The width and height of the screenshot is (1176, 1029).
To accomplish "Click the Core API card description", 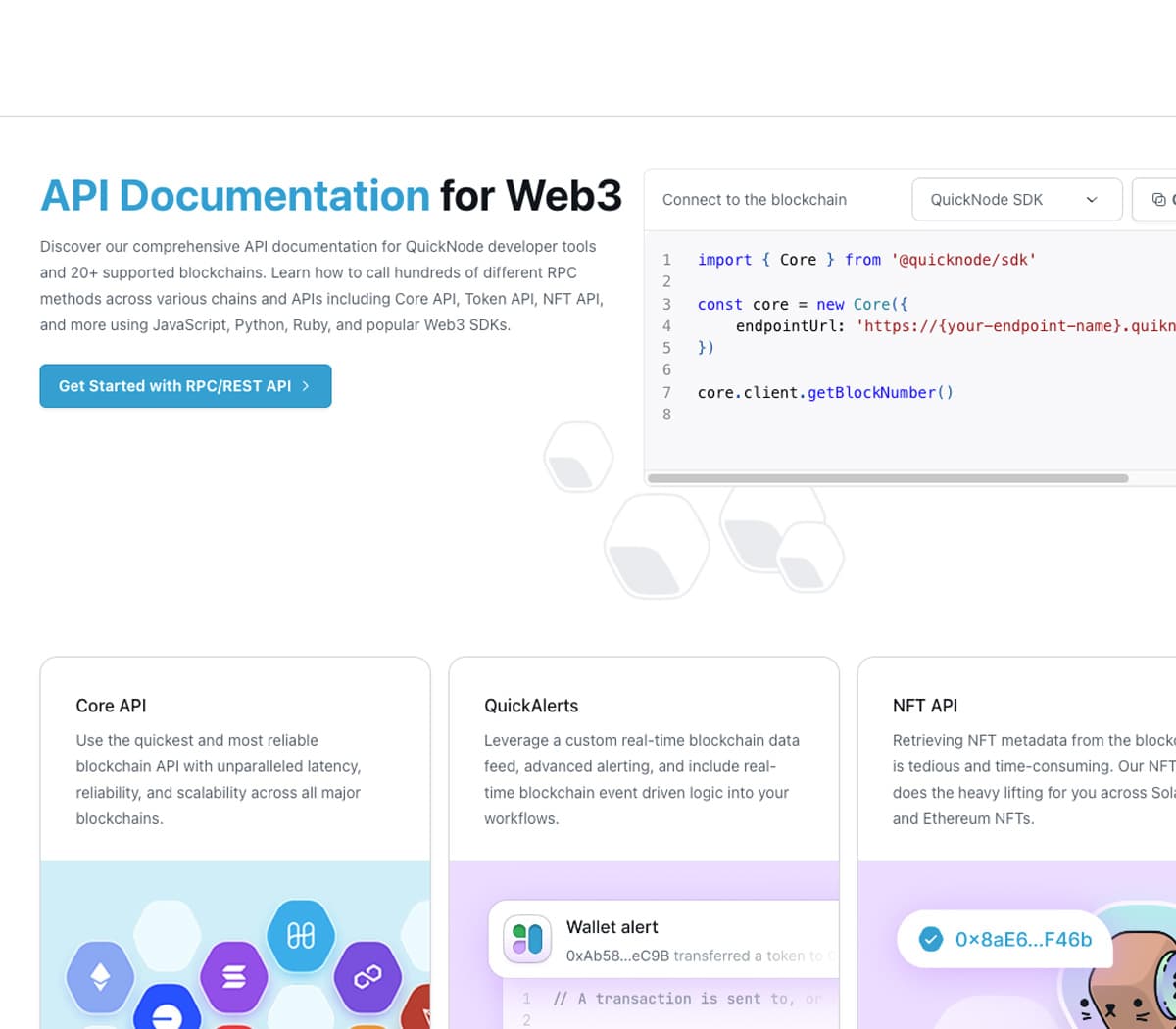I will tap(219, 779).
